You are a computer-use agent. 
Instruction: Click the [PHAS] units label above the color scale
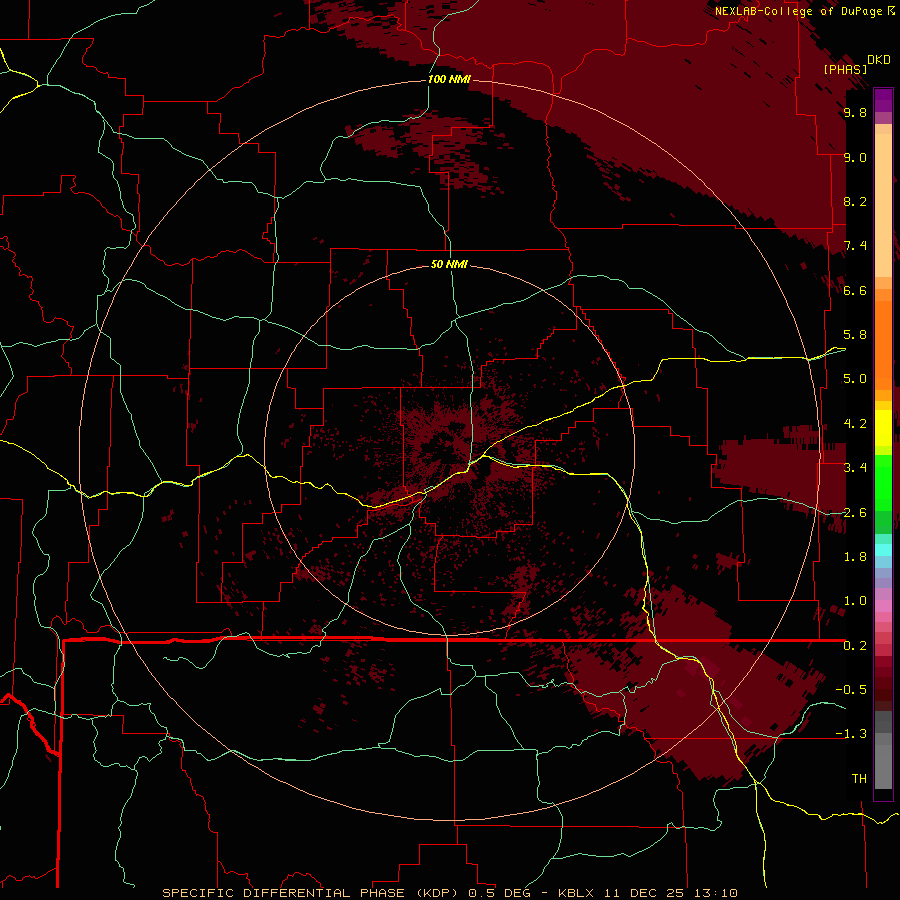pyautogui.click(x=845, y=69)
